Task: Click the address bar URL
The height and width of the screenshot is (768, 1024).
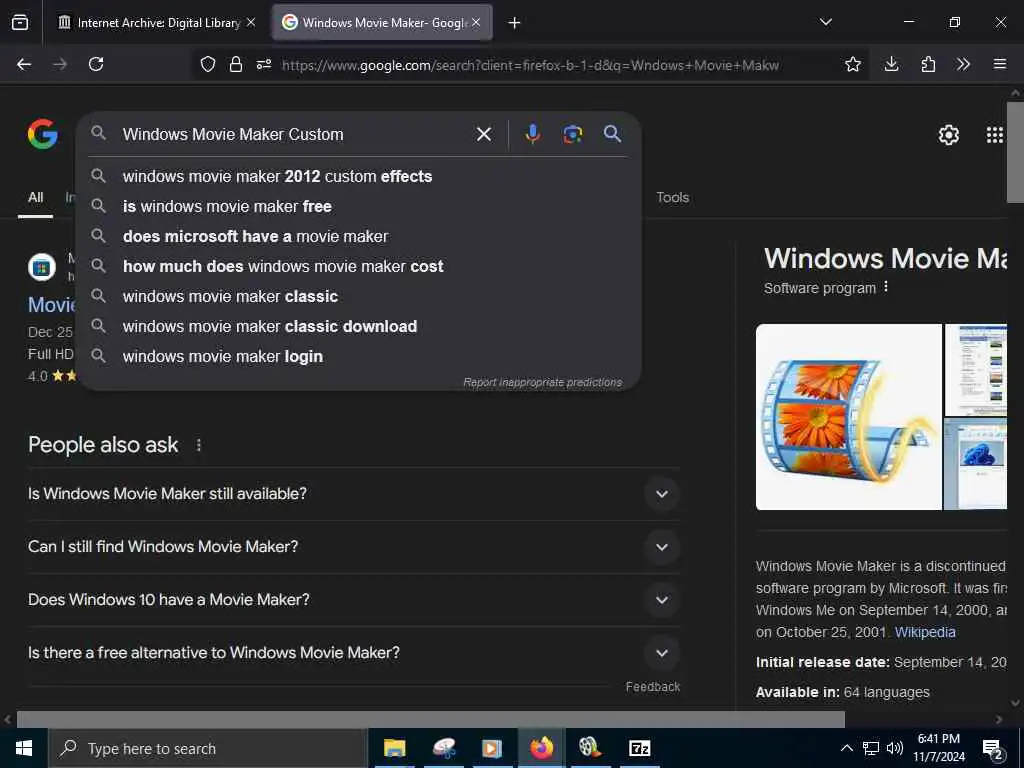Action: 530,65
